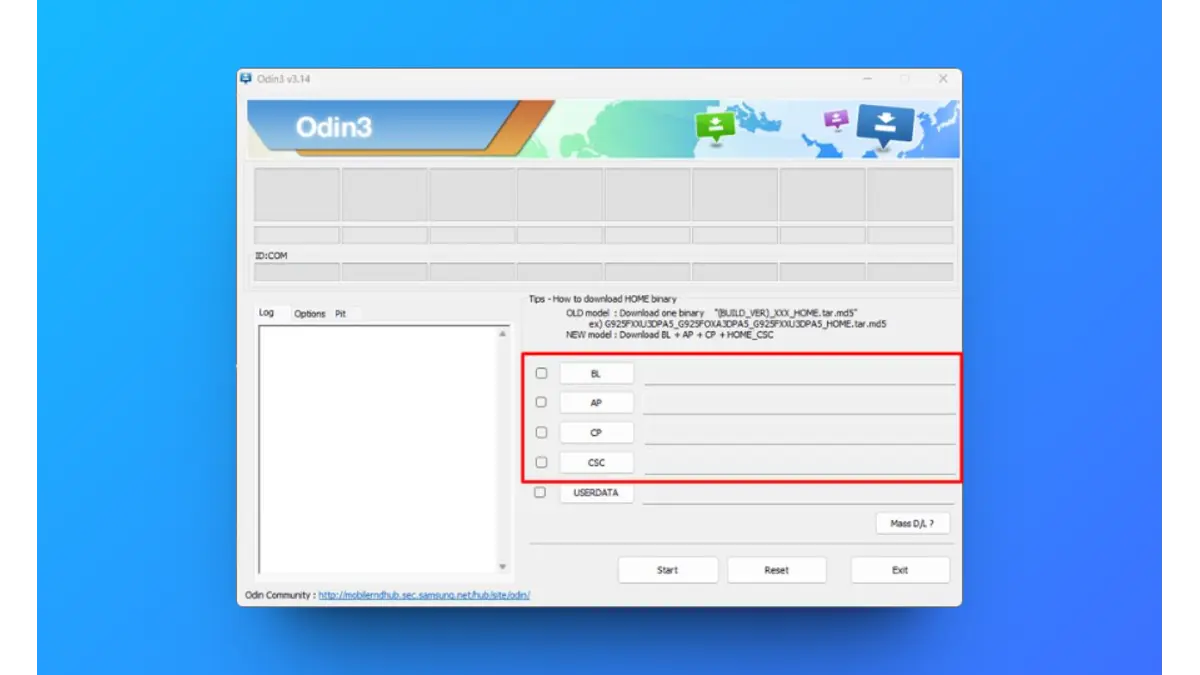Close the Odin3 window
The width and height of the screenshot is (1200, 675).
click(943, 78)
